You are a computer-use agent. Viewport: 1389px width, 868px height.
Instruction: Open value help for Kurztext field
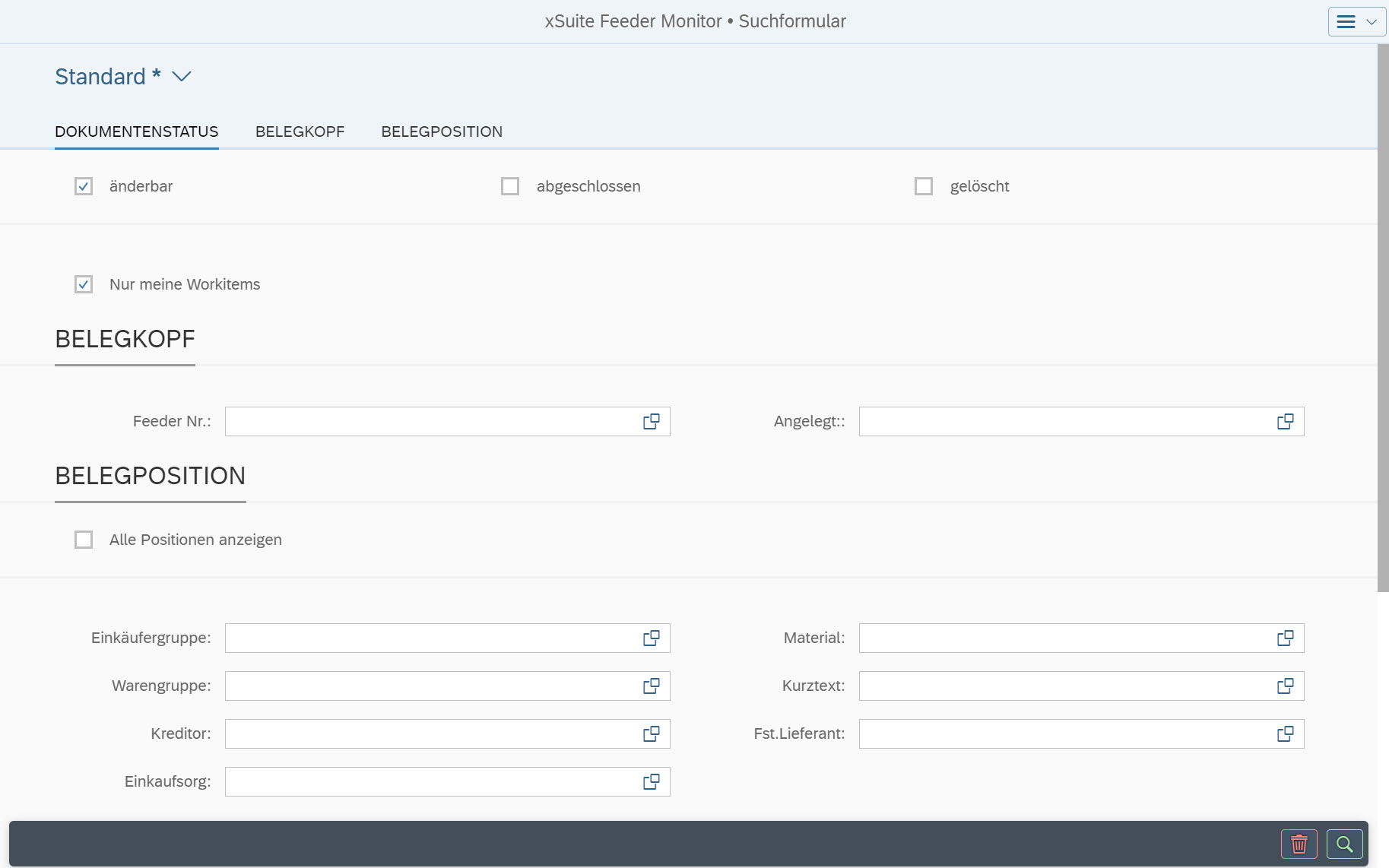1286,686
